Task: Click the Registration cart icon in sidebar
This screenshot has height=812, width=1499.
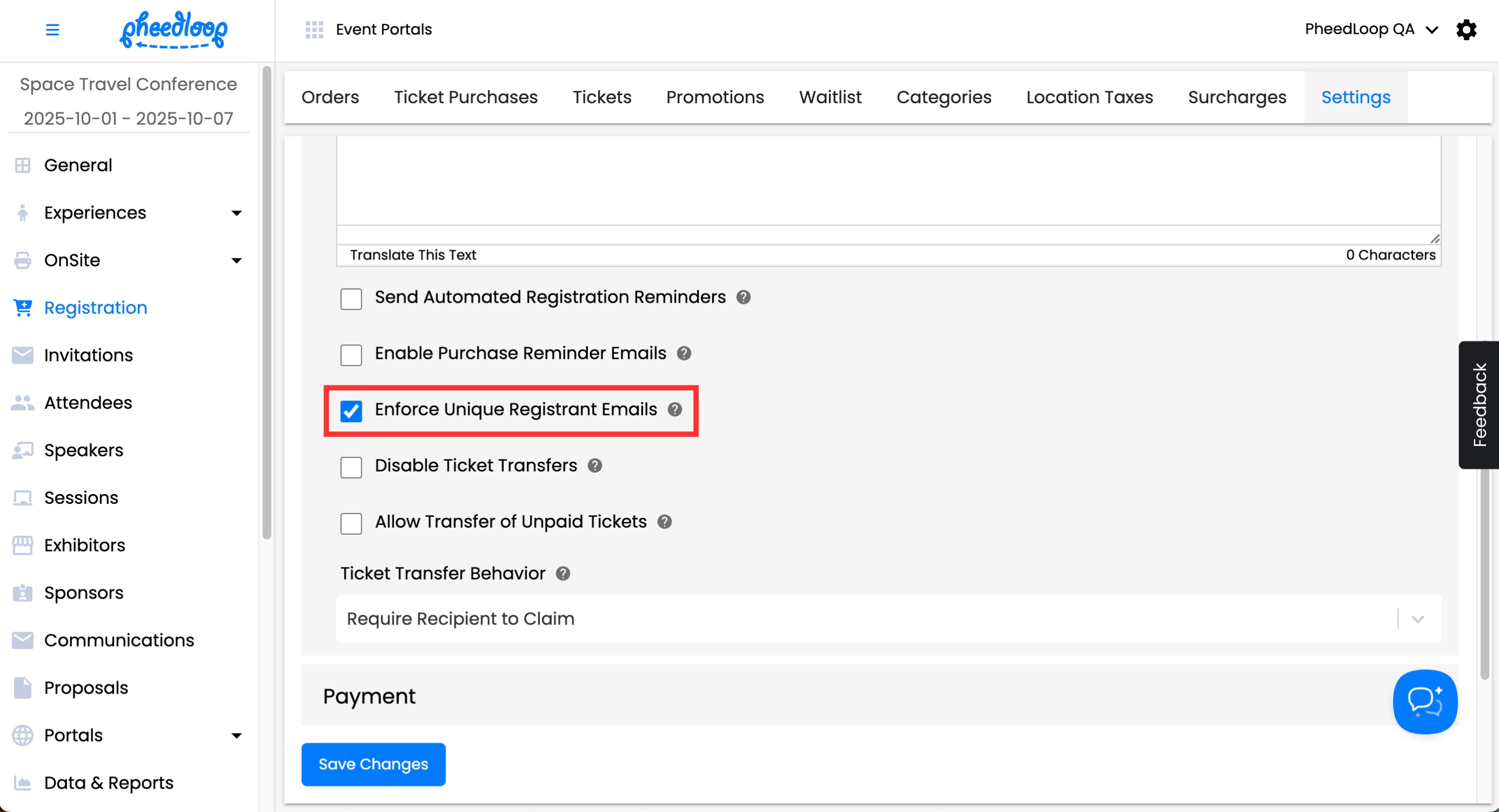Action: point(23,308)
